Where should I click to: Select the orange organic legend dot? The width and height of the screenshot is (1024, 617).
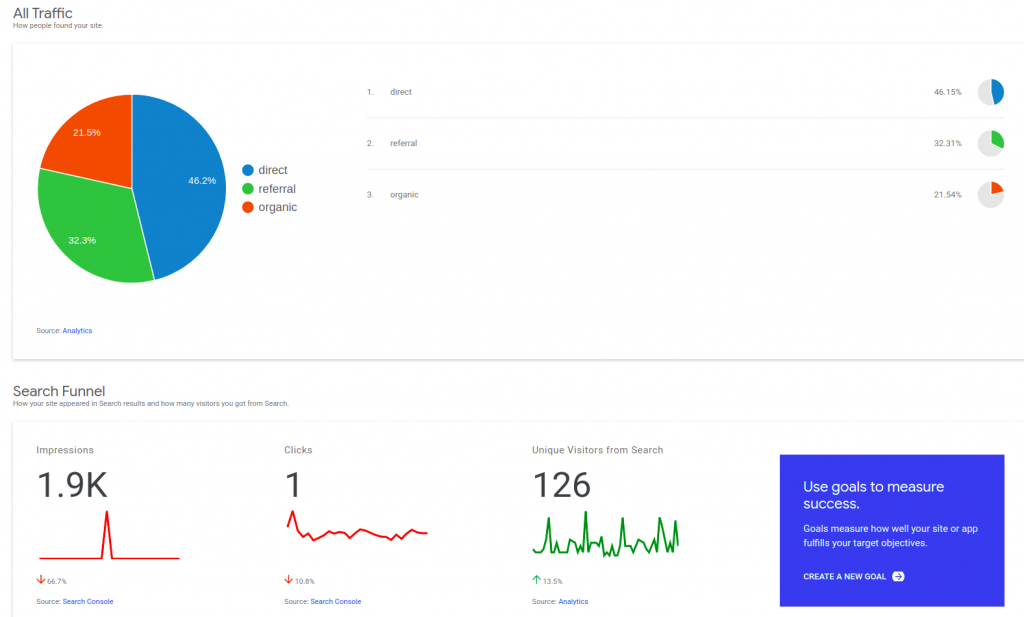pyautogui.click(x=248, y=207)
